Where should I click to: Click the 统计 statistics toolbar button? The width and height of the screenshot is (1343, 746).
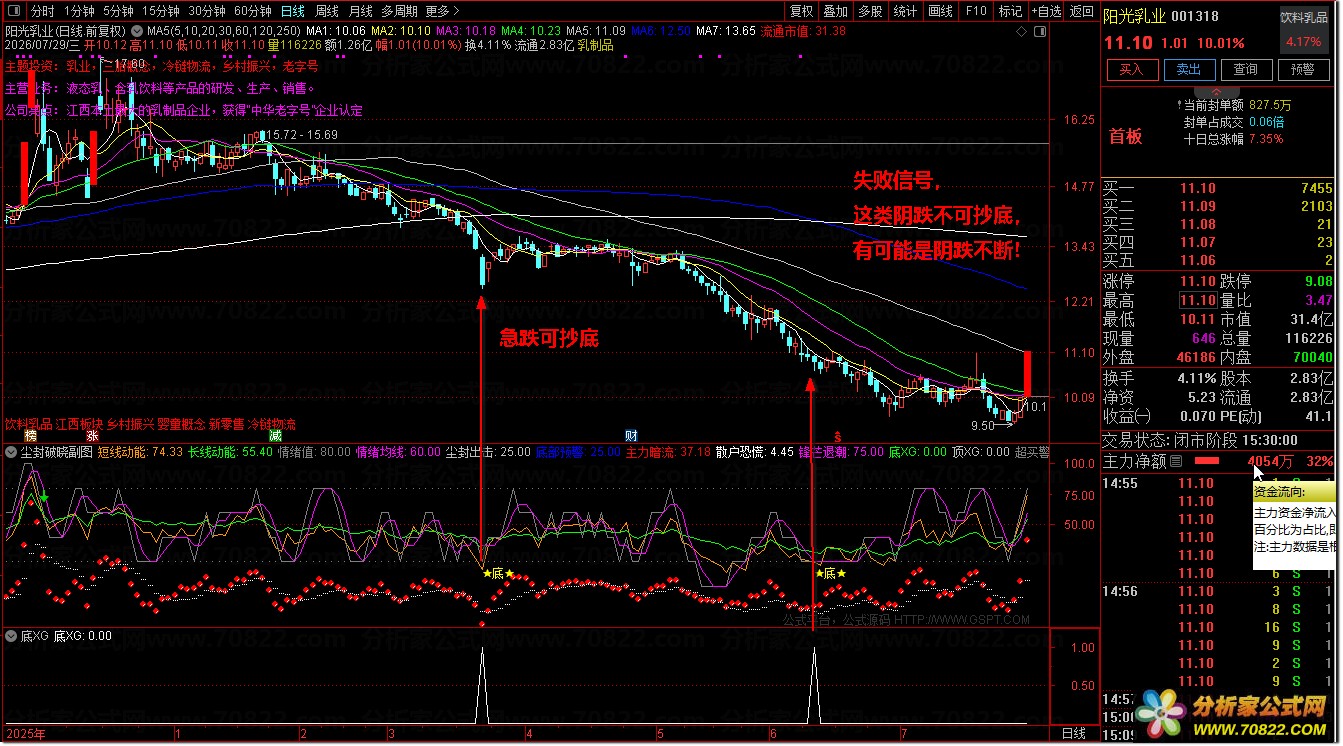(x=905, y=12)
